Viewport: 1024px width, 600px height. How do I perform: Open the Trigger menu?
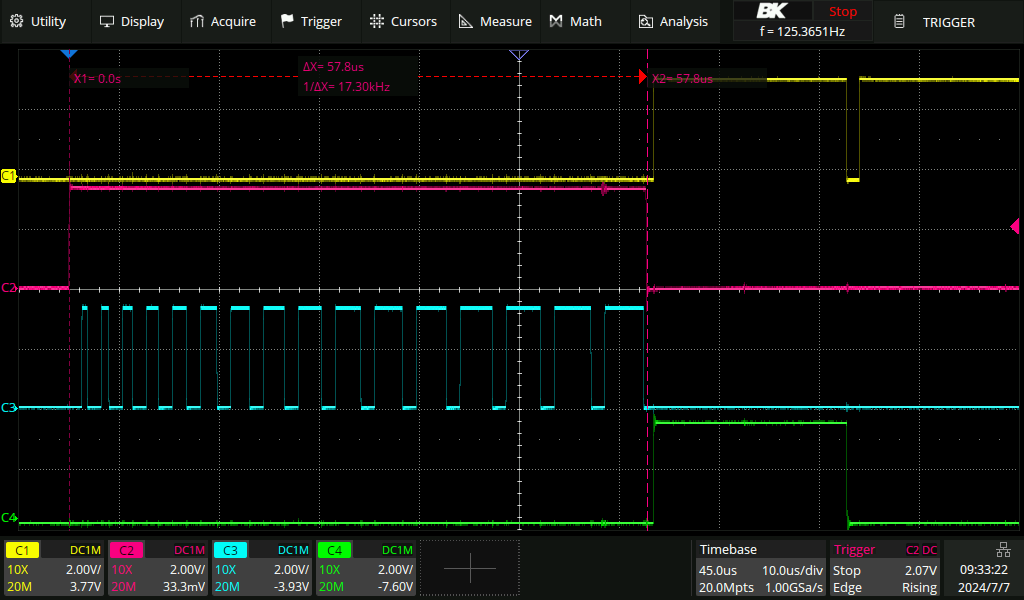(312, 22)
